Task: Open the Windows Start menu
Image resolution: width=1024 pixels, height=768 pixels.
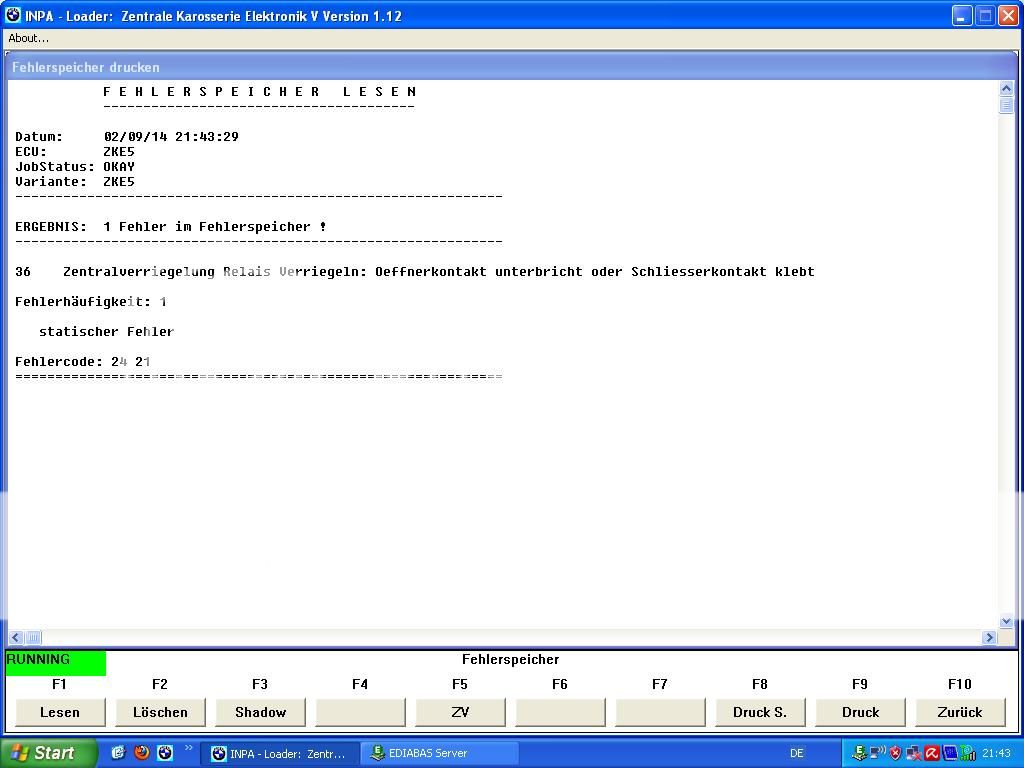Action: pos(49,753)
